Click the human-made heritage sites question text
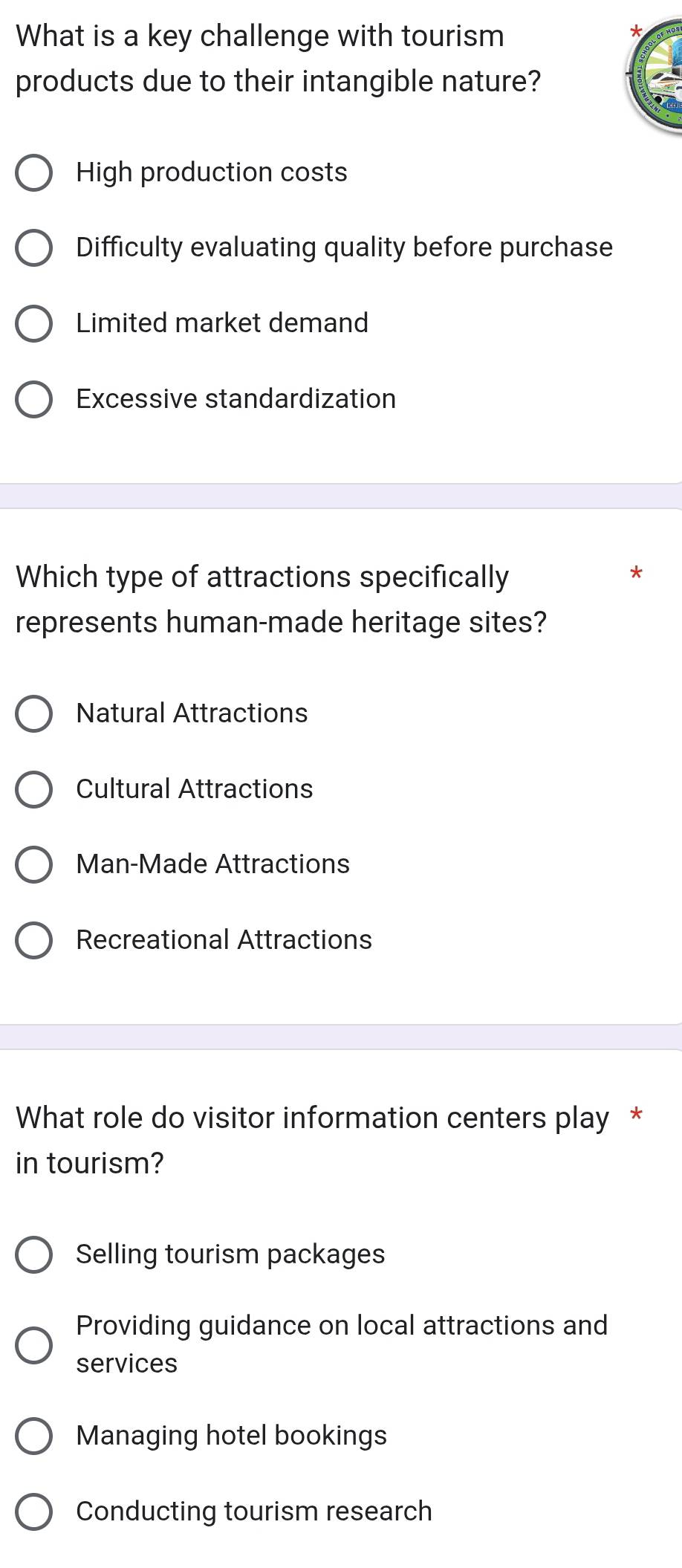Screen dimensions: 682x1568 [281, 599]
